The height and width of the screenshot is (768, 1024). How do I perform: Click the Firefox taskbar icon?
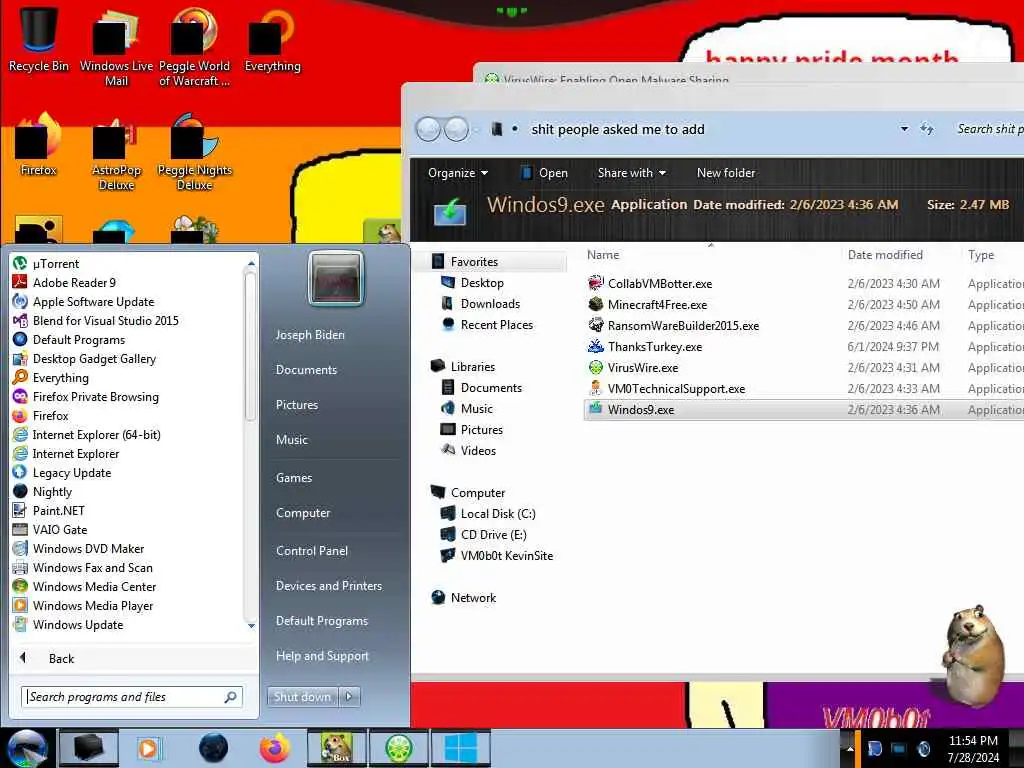[x=275, y=748]
